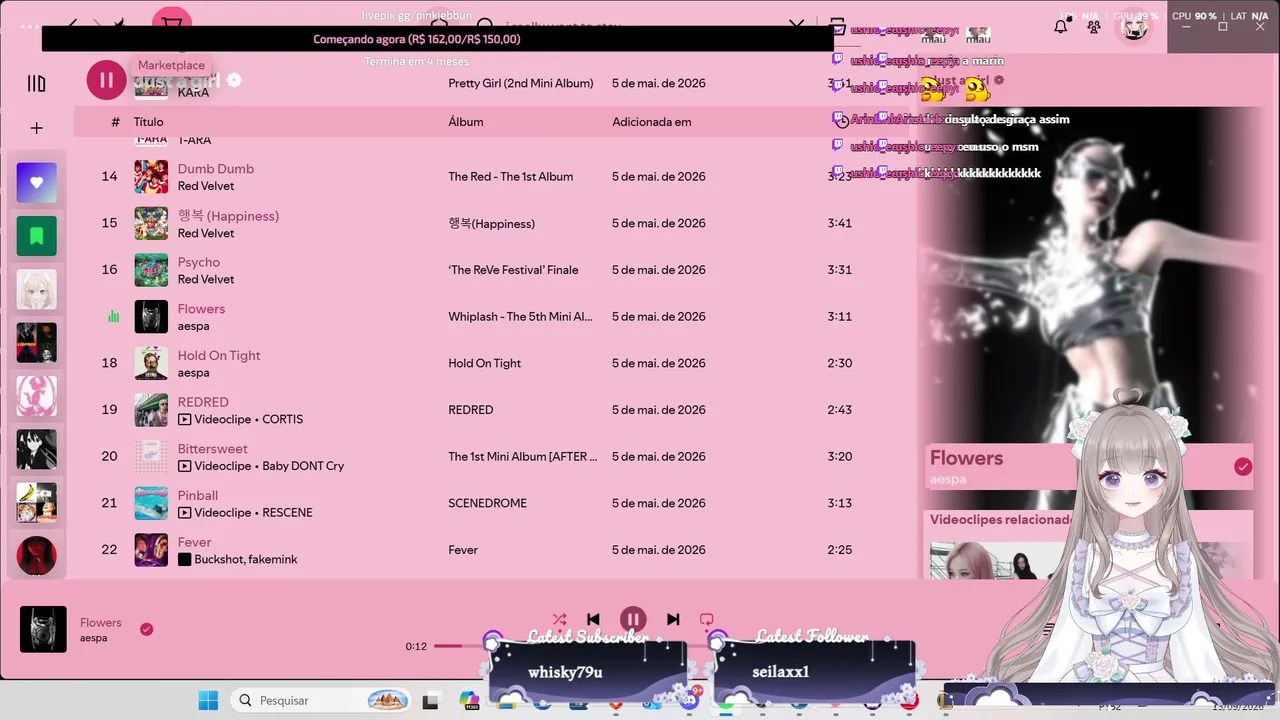The image size is (1280, 720).
Task: Click the explicit badge on the Fever row
Action: pyautogui.click(x=184, y=560)
